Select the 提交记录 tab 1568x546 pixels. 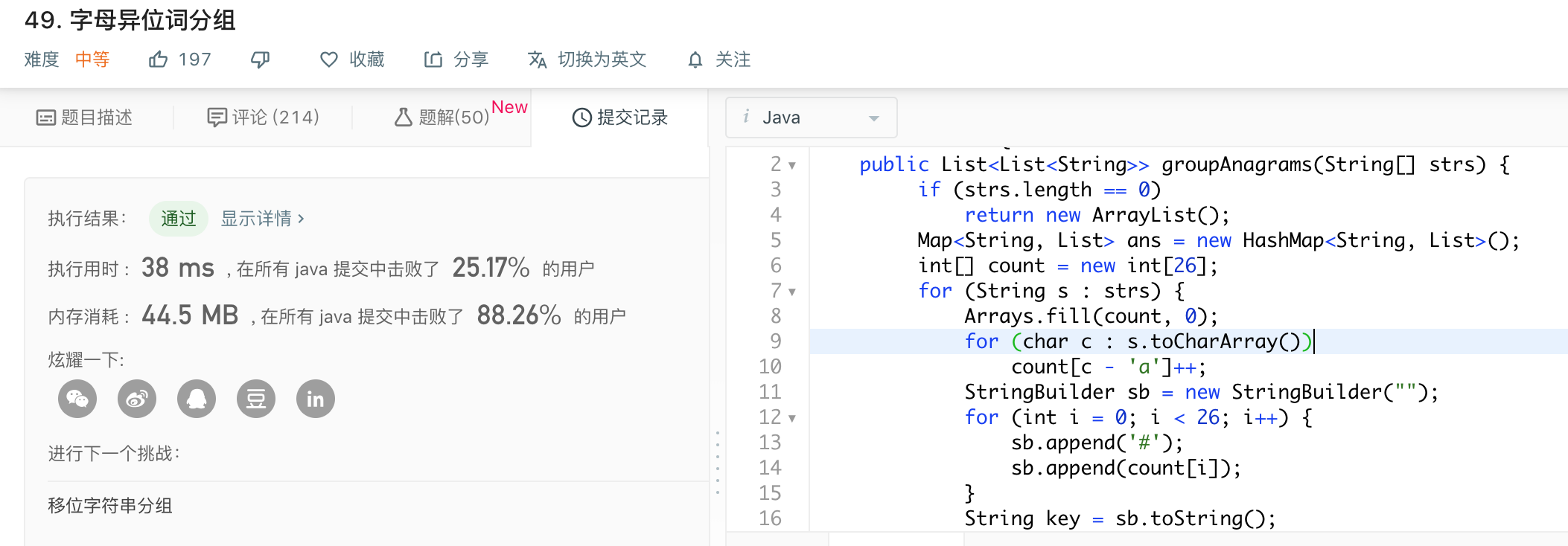pyautogui.click(x=619, y=118)
